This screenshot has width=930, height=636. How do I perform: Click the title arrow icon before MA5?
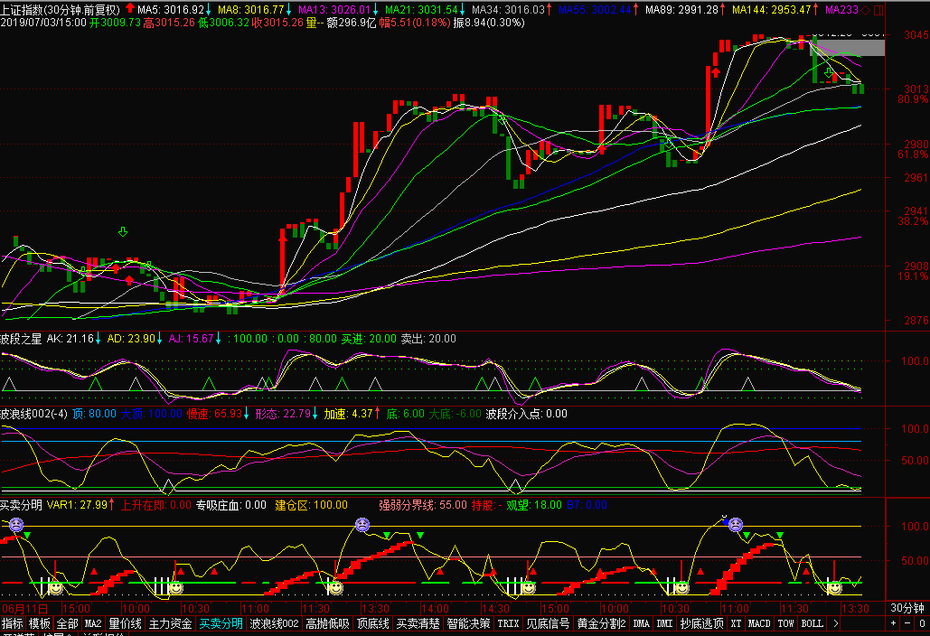[129, 9]
